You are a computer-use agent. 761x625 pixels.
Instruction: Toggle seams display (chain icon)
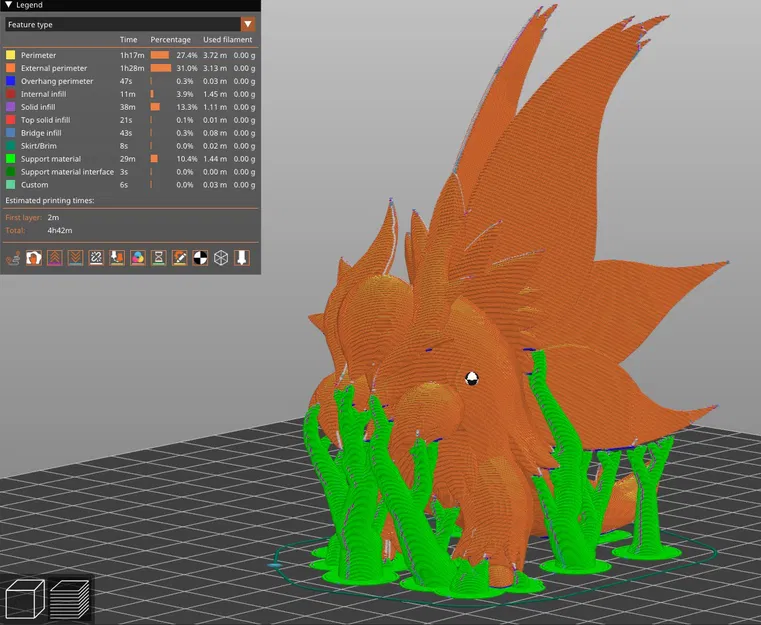(96, 258)
